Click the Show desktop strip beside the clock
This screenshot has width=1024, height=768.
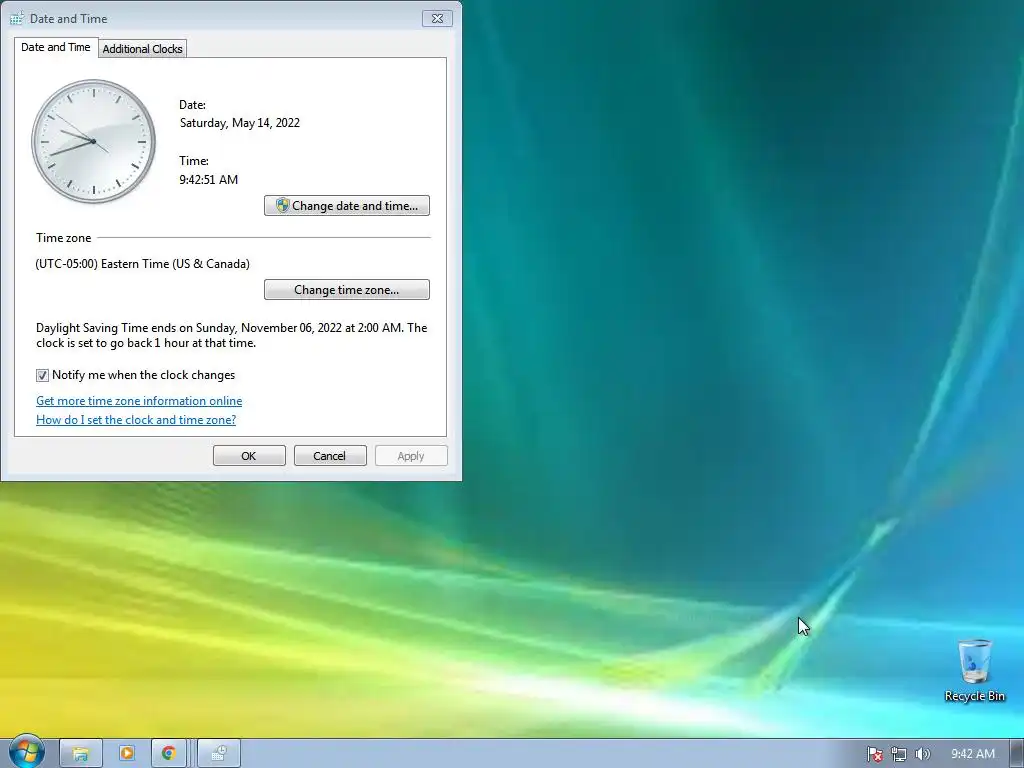(x=1016, y=754)
